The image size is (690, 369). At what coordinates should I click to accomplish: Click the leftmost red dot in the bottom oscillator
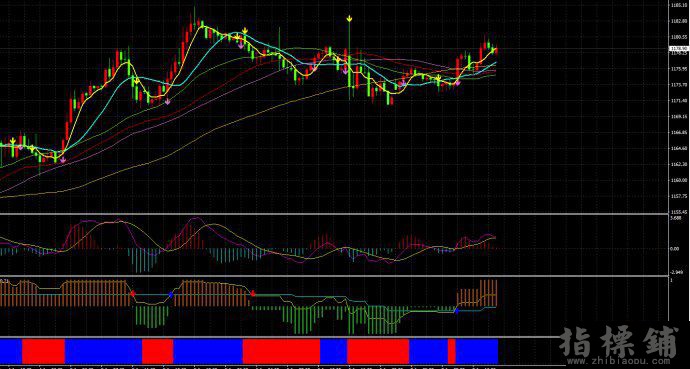[133, 293]
